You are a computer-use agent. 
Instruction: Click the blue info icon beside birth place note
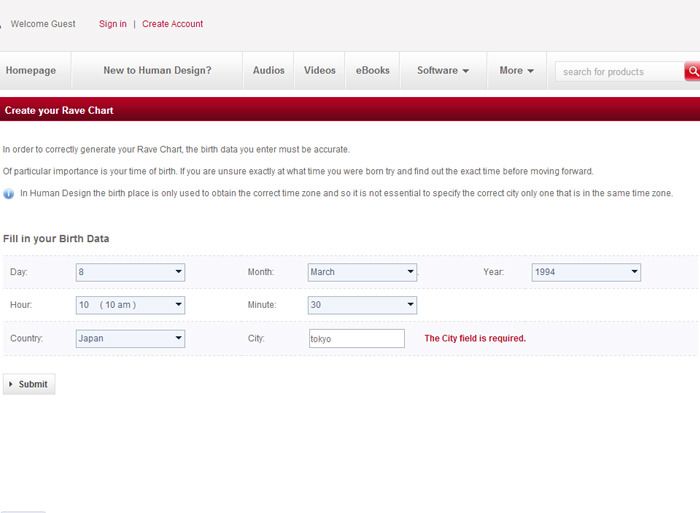(x=8, y=194)
